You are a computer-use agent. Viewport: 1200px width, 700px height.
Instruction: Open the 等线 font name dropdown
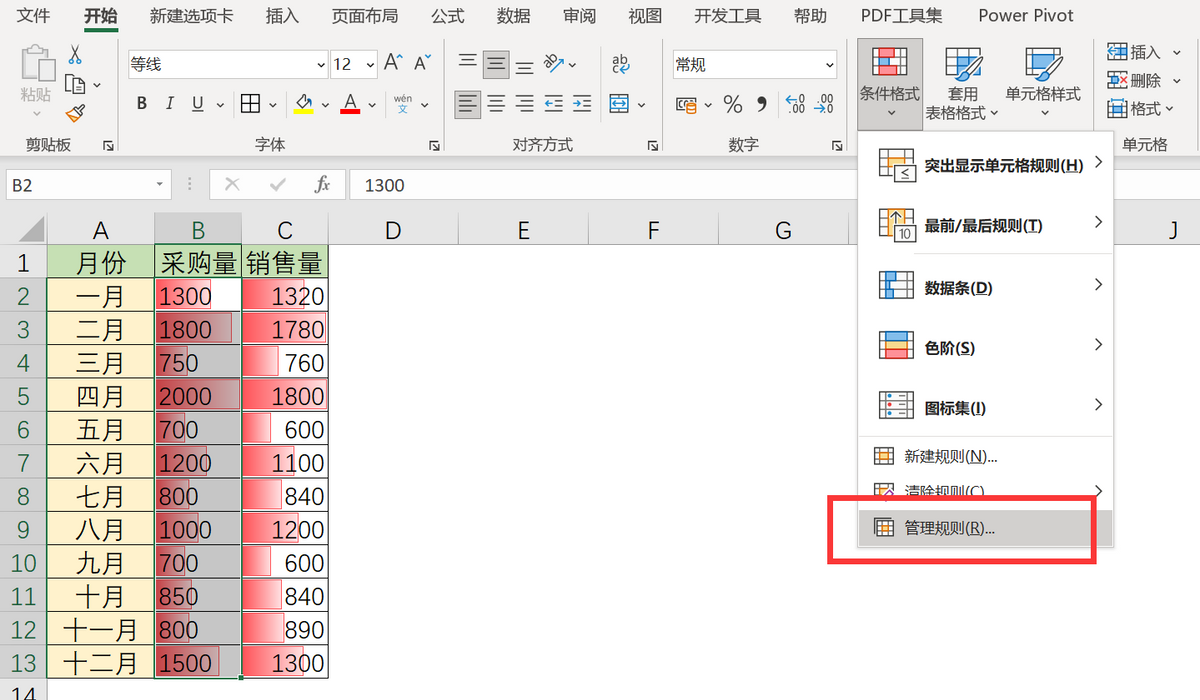tap(320, 65)
